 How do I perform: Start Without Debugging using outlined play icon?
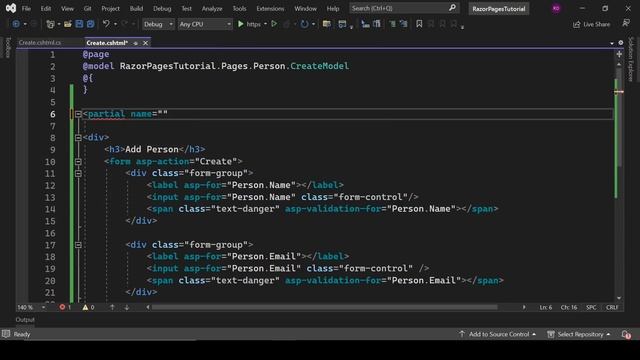(x=274, y=24)
